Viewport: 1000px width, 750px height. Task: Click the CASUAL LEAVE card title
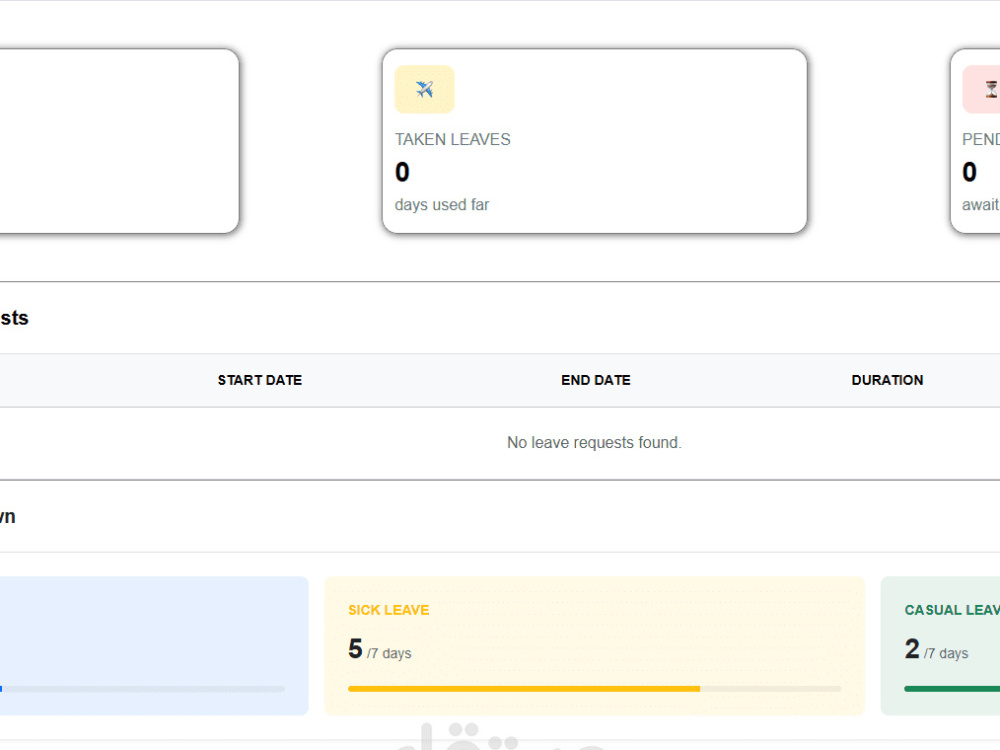tap(952, 610)
